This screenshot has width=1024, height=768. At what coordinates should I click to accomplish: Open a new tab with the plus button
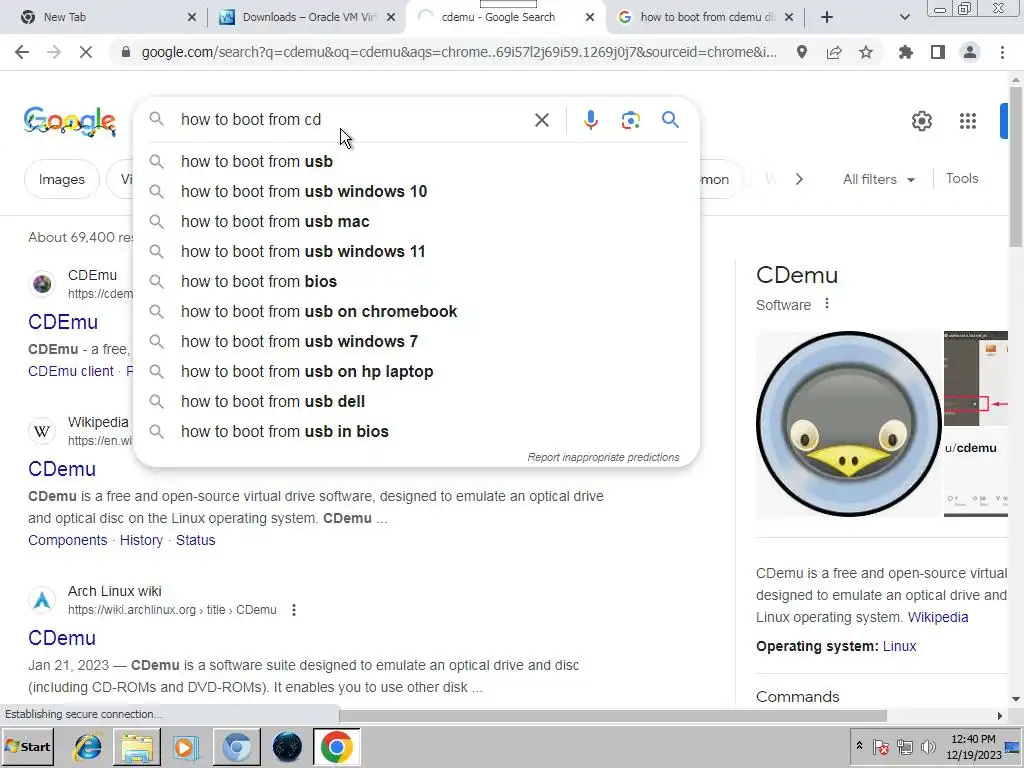827,17
